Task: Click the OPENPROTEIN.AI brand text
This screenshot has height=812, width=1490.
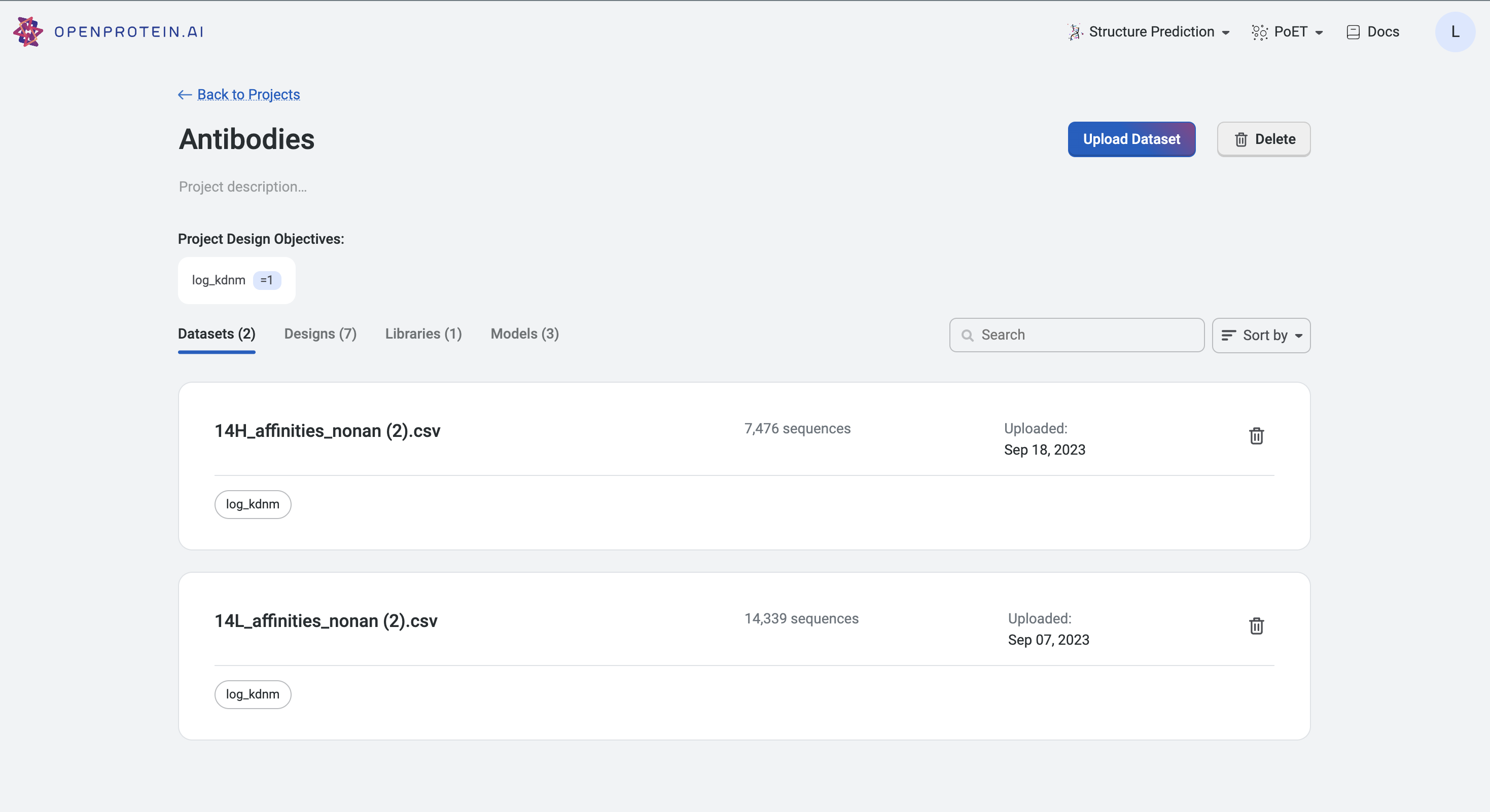Action: tap(128, 32)
